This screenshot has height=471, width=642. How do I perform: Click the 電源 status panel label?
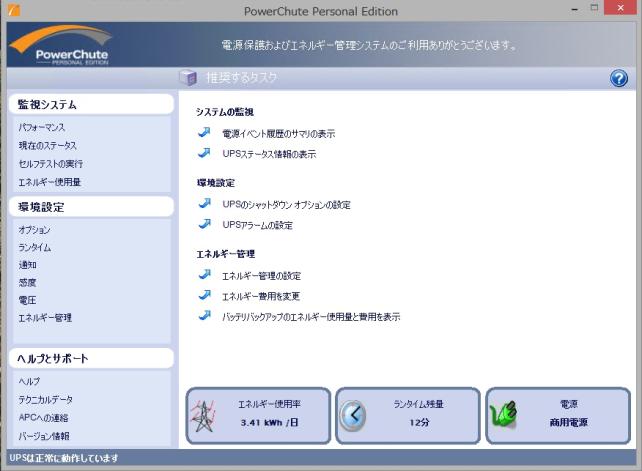[569, 404]
